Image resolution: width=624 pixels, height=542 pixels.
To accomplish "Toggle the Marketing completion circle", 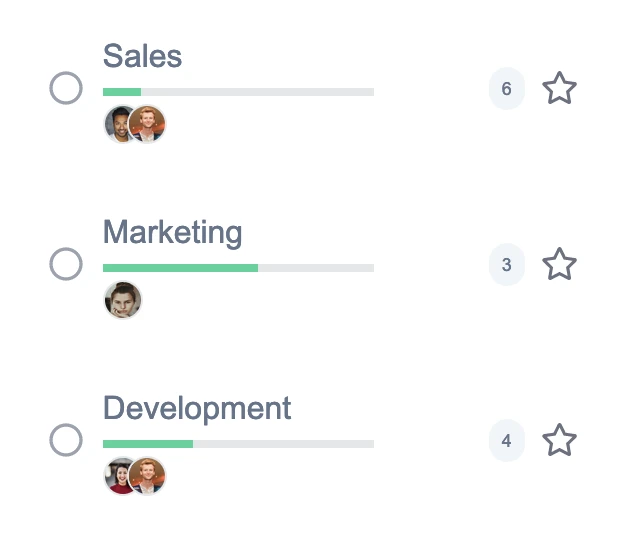I will click(66, 265).
